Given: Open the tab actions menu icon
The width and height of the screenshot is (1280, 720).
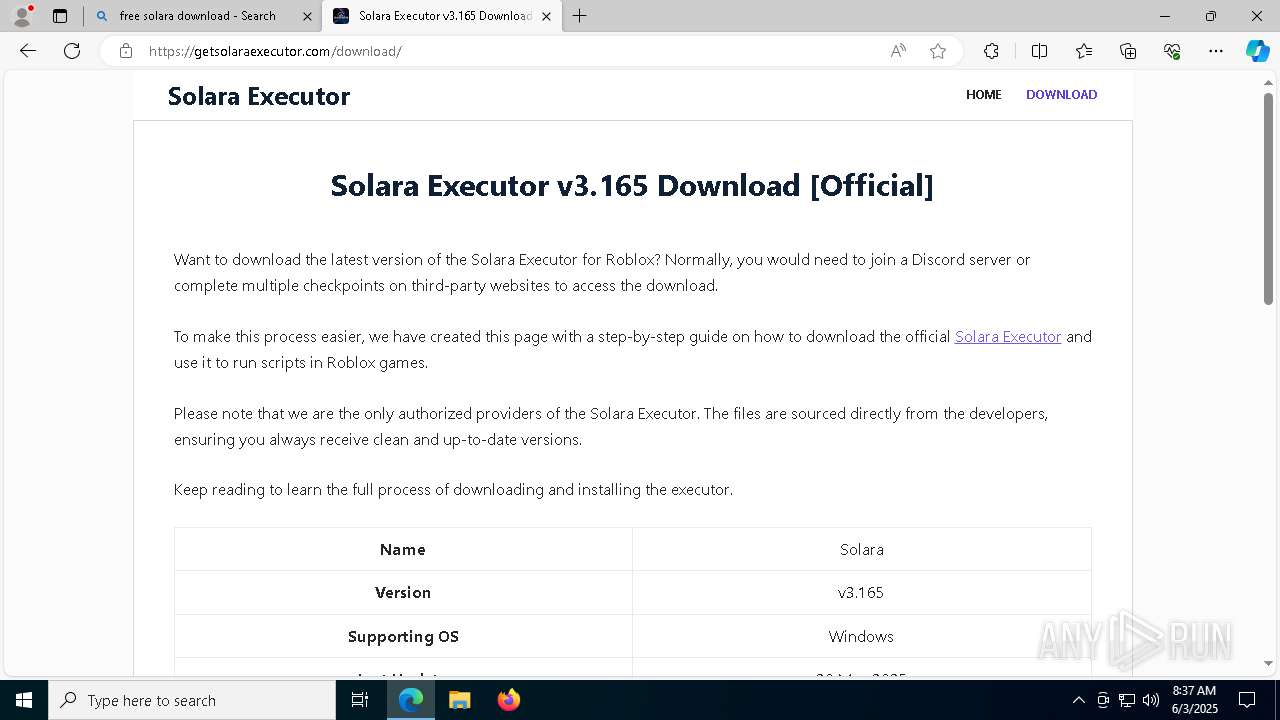Looking at the screenshot, I should tap(60, 16).
